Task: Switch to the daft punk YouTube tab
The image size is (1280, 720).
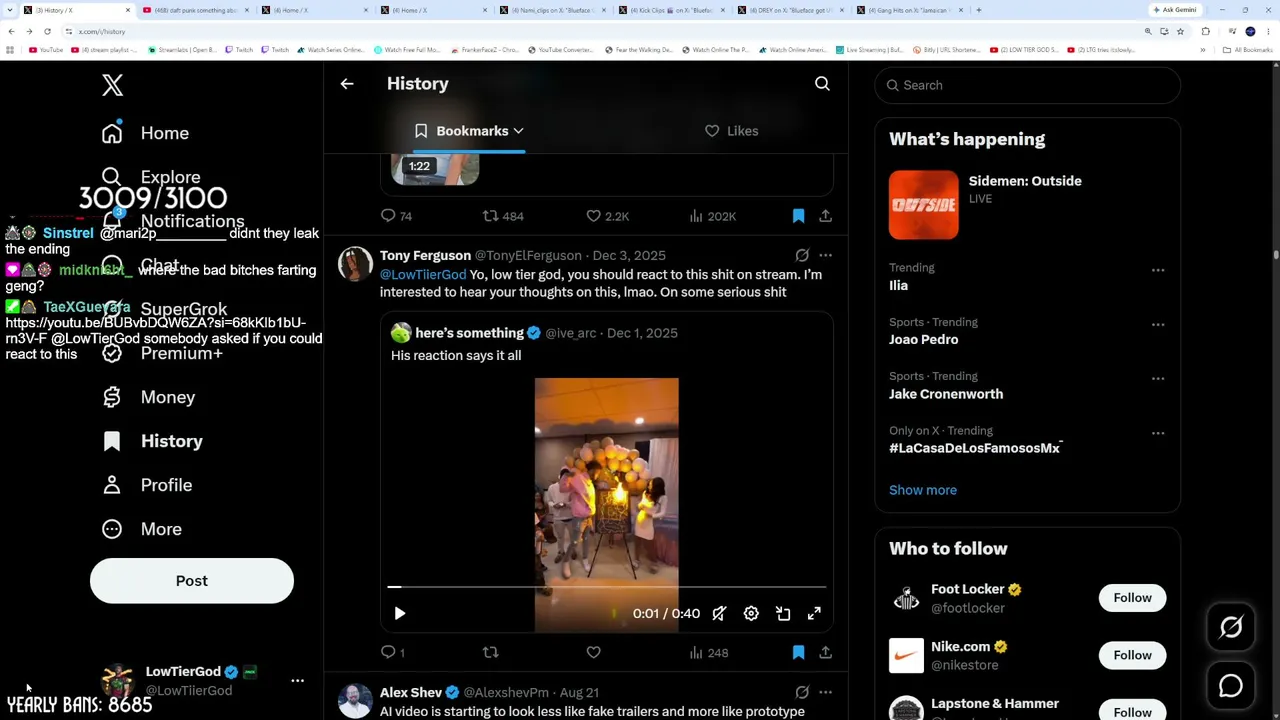Action: click(196, 10)
